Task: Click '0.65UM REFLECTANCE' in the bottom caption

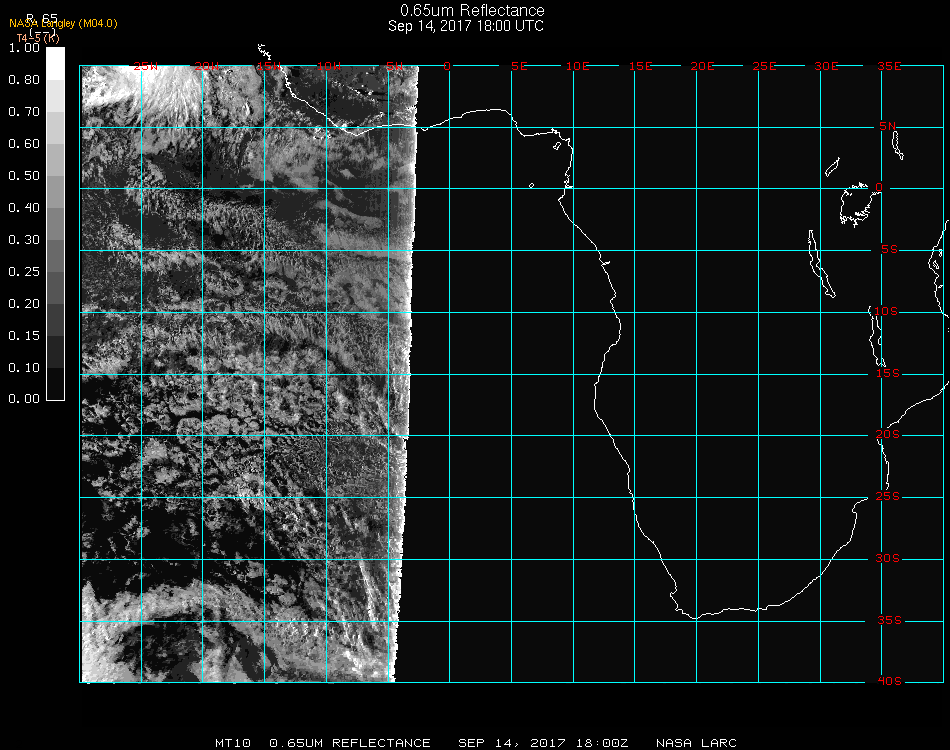Action: (350, 743)
